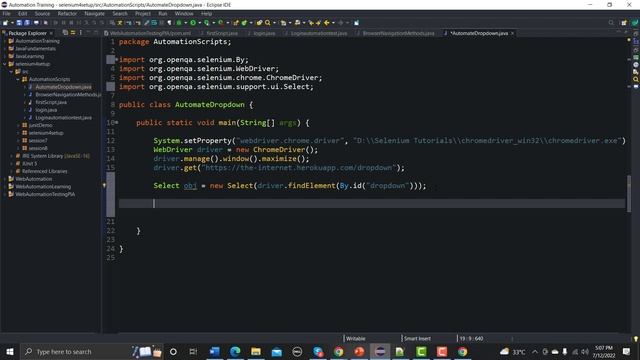This screenshot has width=640, height=360.
Task: Select the session7 package
Action: 38,140
